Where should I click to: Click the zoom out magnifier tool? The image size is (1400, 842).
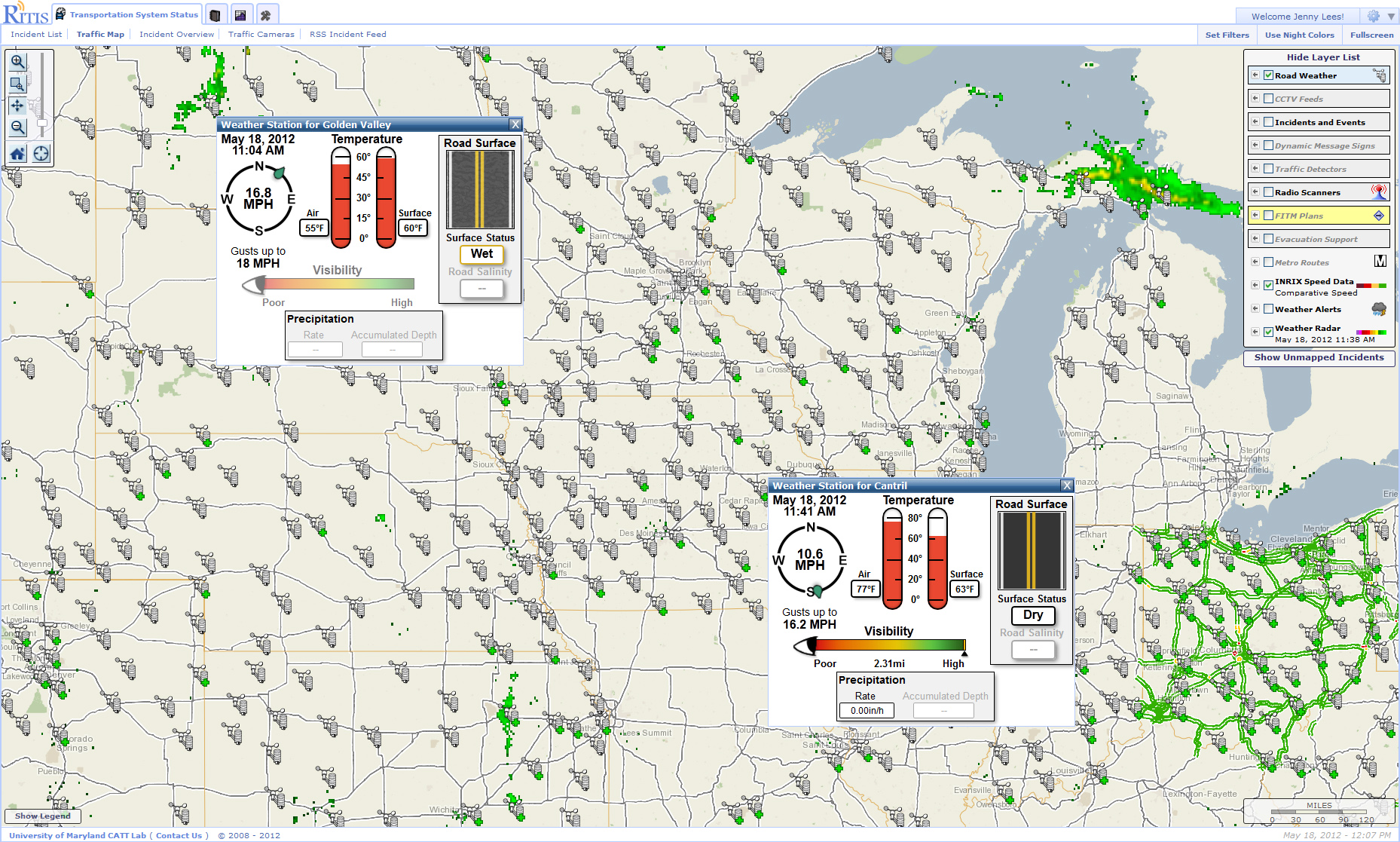(x=17, y=127)
